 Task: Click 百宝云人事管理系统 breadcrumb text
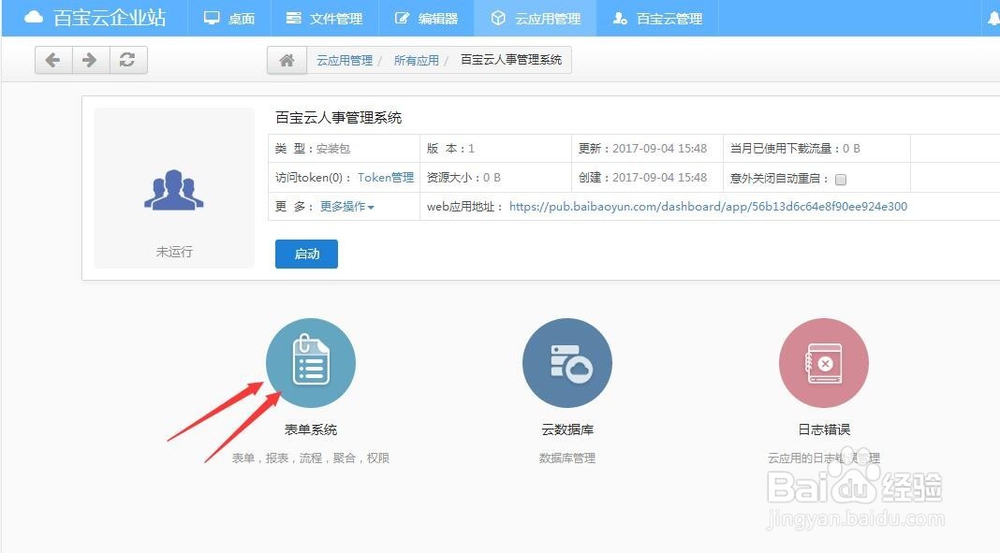point(511,60)
